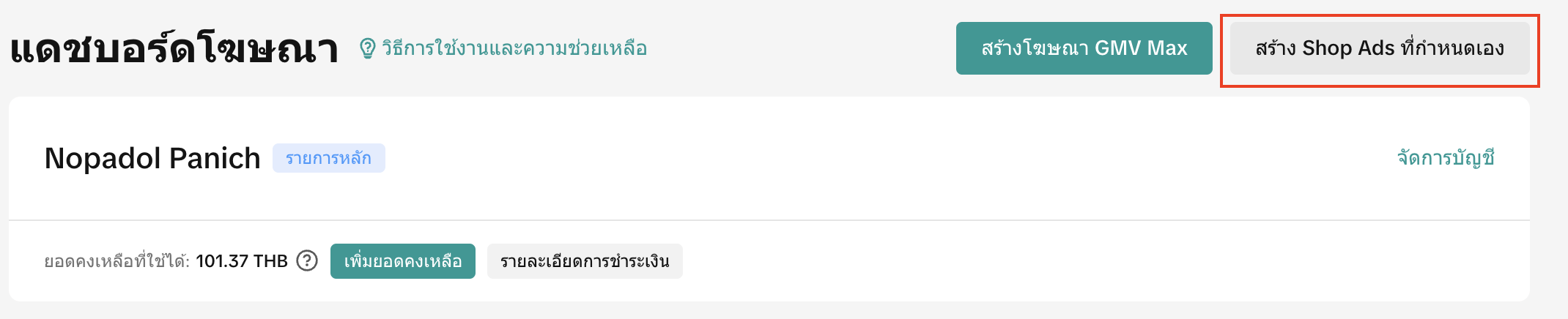Screen dimensions: 1568x319
Task: Click the ยอดคงเหลือที่ใช้ได้ balance label
Action: pyautogui.click(x=117, y=261)
